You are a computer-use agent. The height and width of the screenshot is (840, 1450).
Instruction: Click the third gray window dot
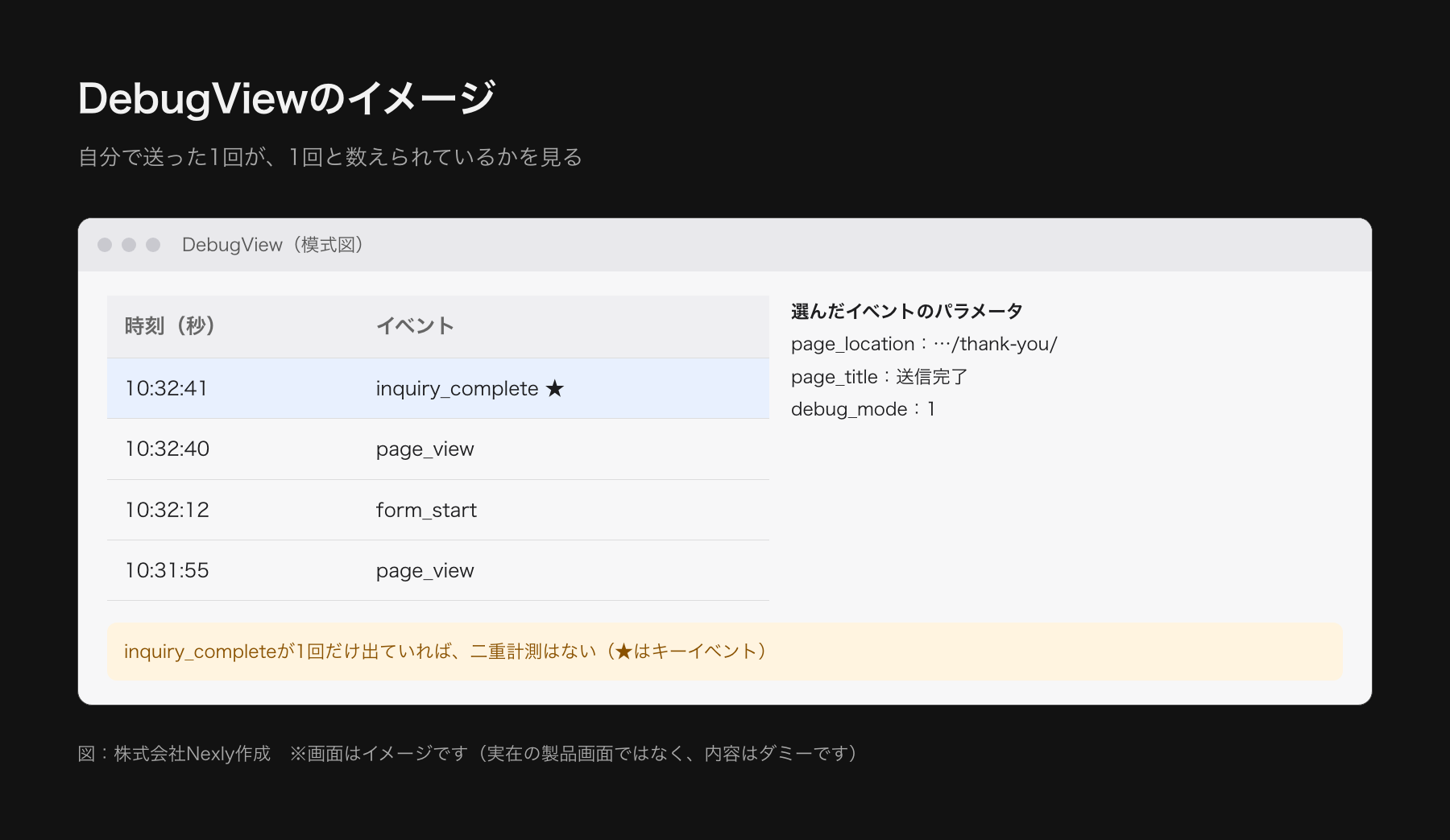pyautogui.click(x=153, y=245)
